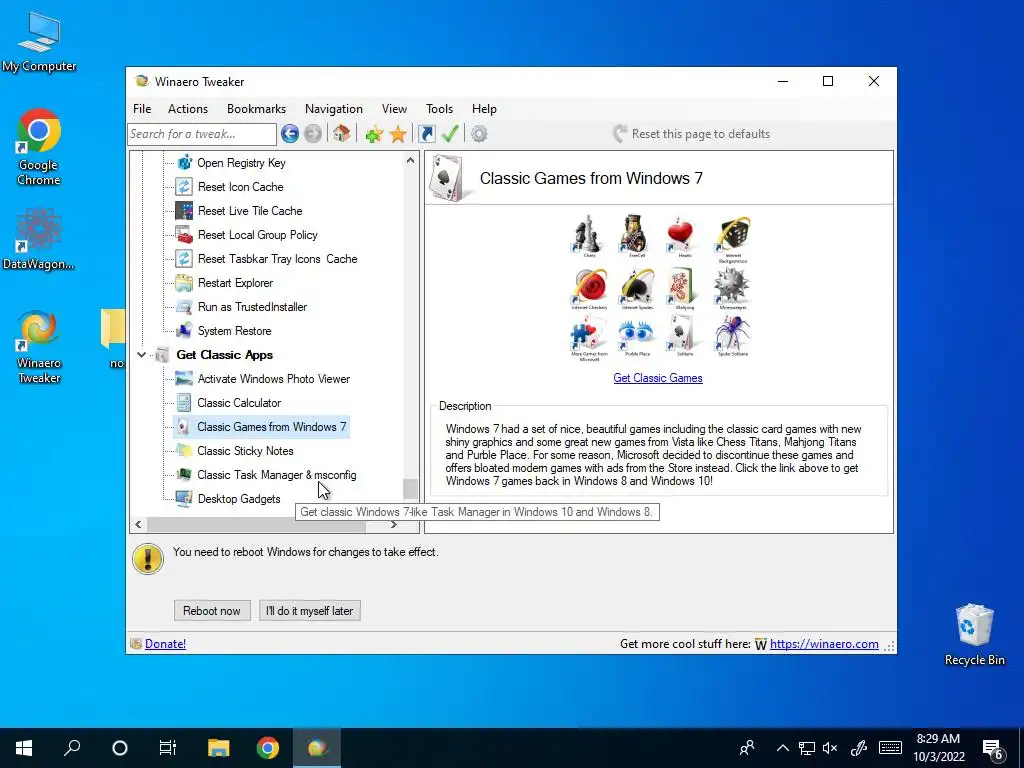This screenshot has width=1024, height=768.
Task: Open Task View on the taskbar
Action: tap(168, 748)
